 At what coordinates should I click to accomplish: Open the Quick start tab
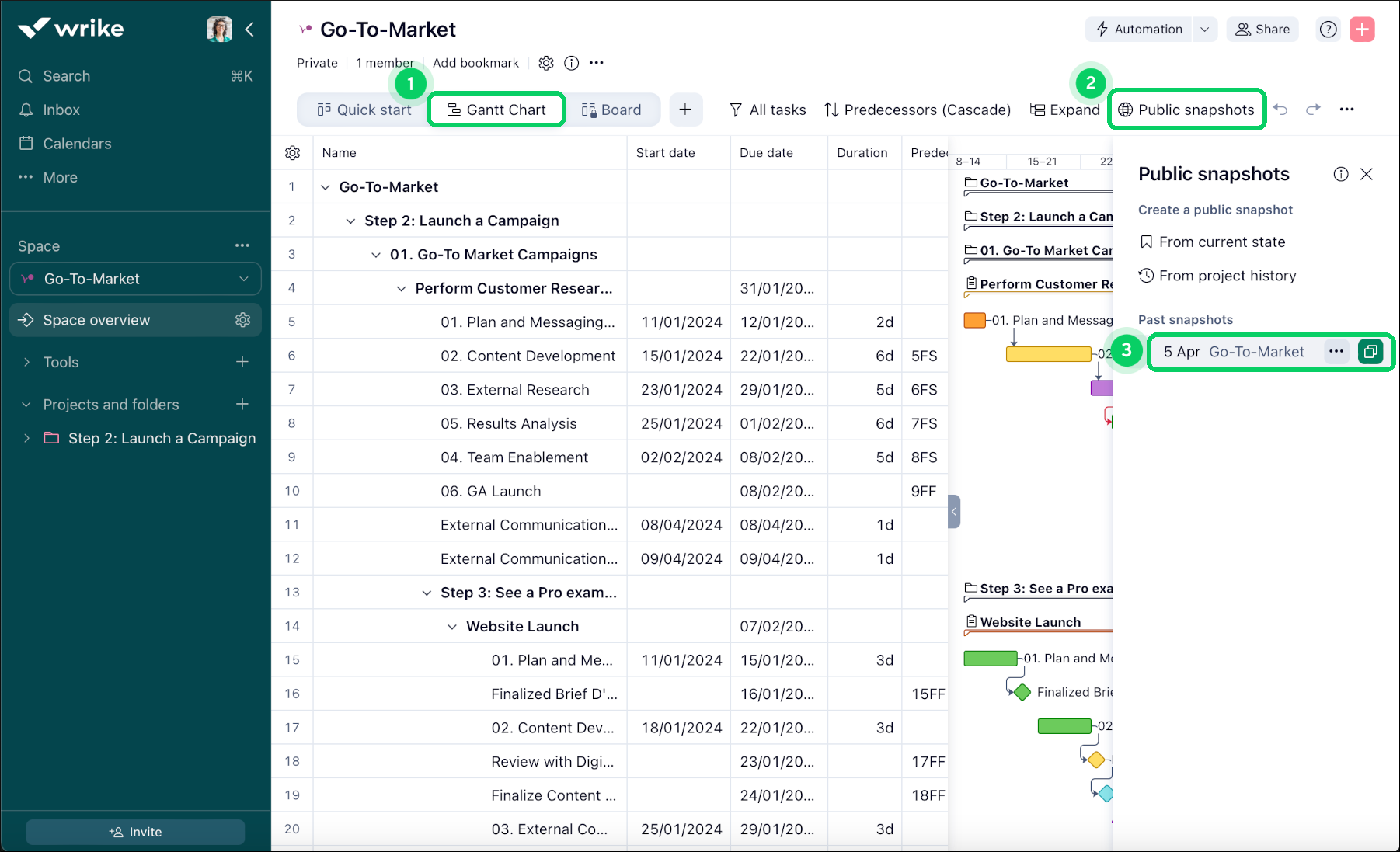364,110
